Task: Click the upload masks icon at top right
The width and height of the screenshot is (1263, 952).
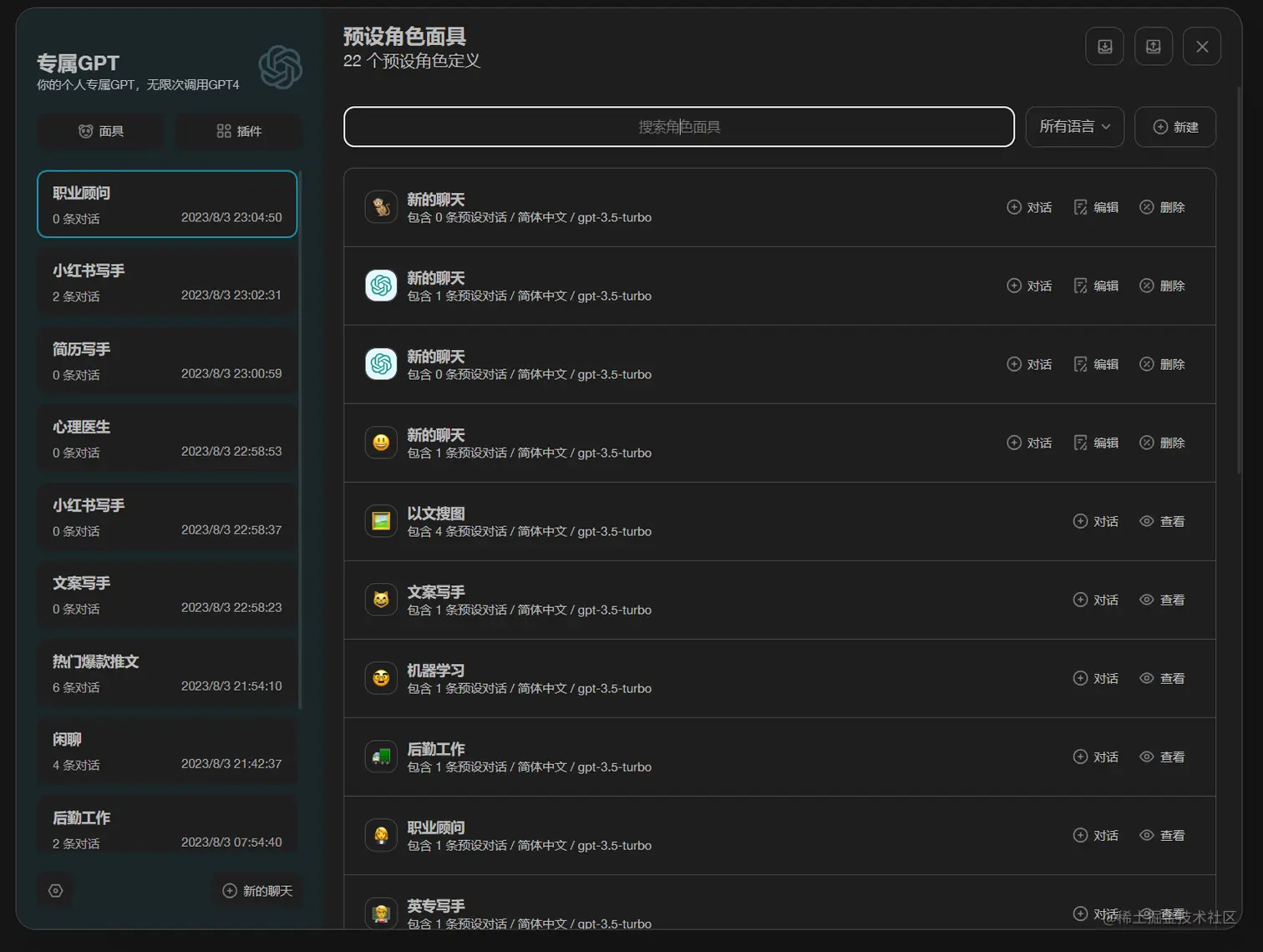Action: (1153, 46)
